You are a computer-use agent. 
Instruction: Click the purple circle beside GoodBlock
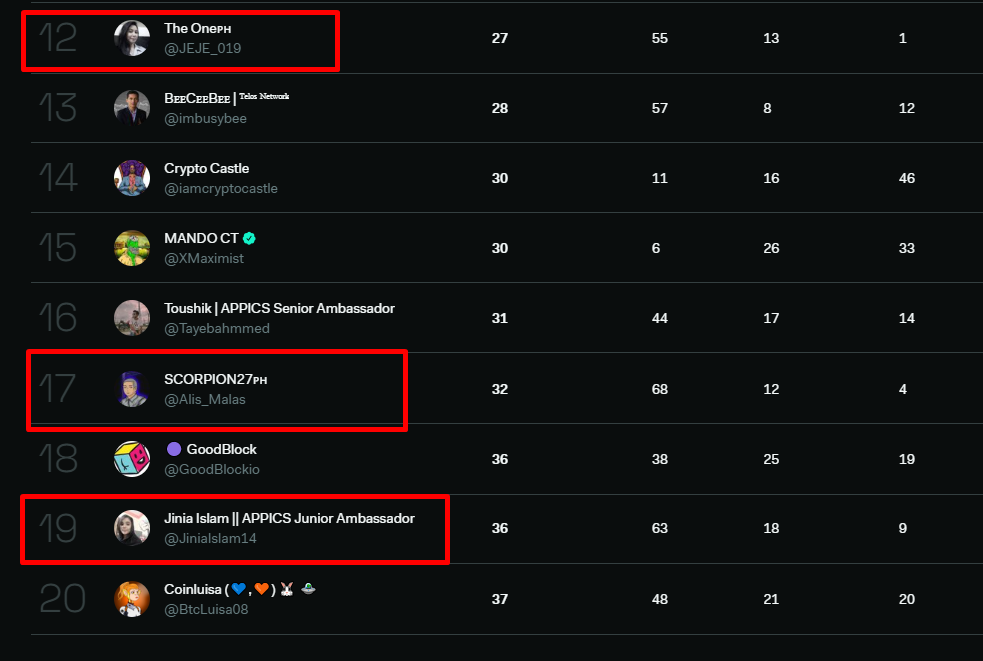click(x=174, y=449)
